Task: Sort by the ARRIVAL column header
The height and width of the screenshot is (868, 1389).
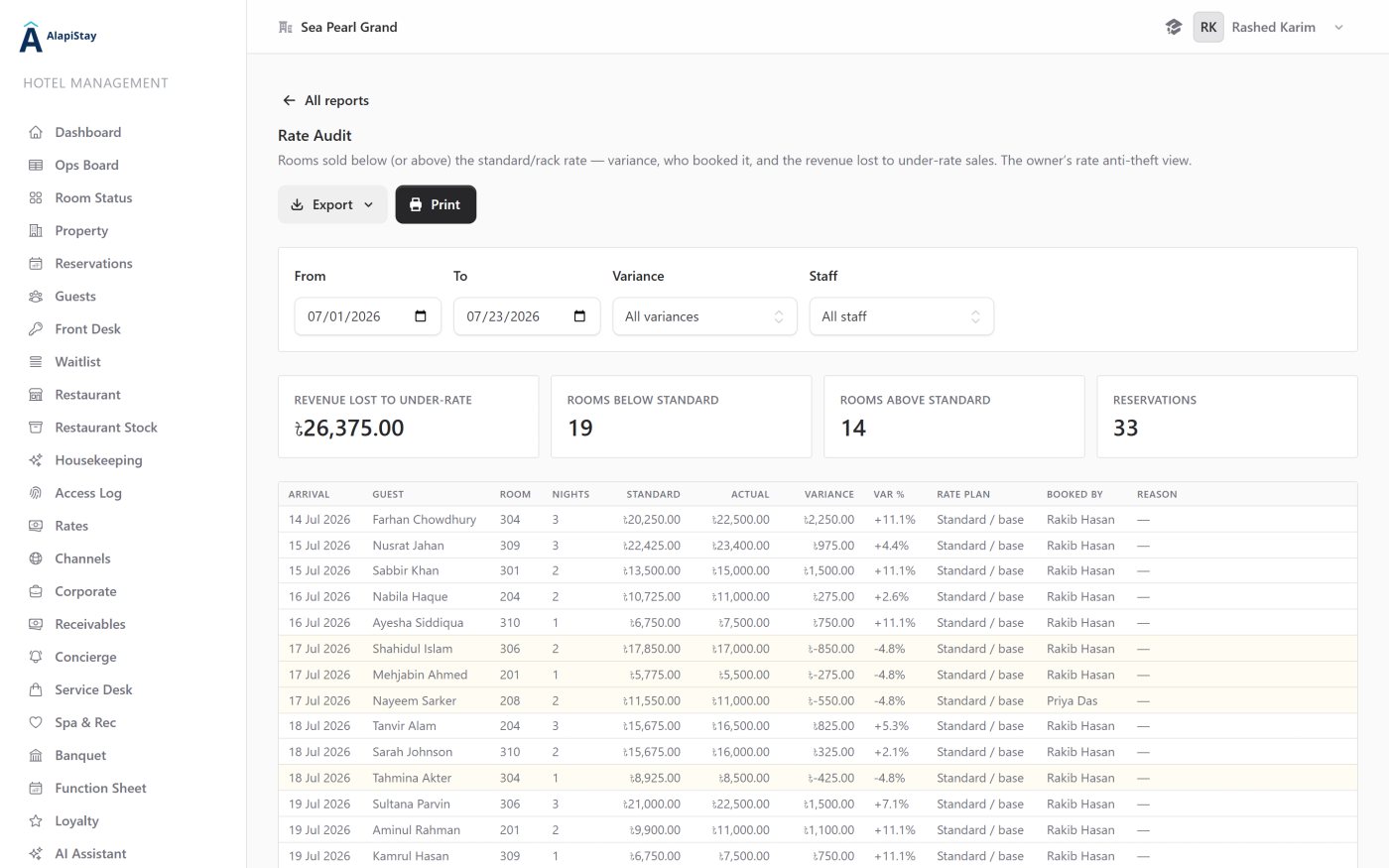Action: tap(309, 494)
